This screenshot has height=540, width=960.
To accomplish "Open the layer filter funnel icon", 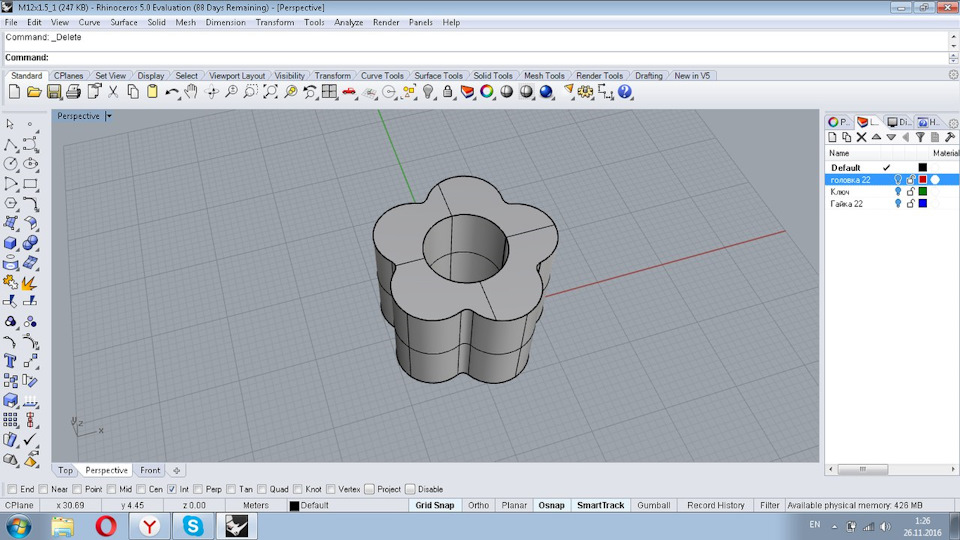I will point(920,137).
